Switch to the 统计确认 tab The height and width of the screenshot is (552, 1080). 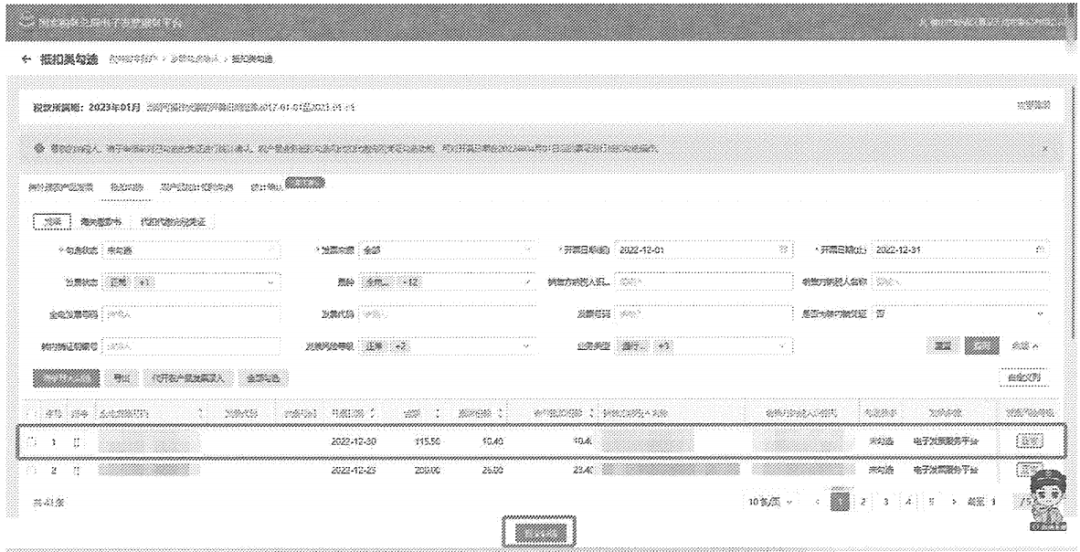tap(267, 187)
